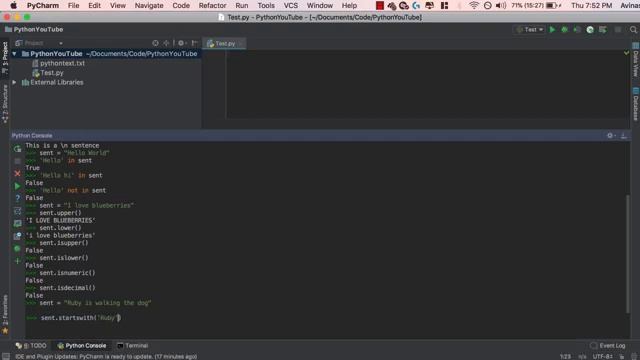Open the macOS Apple menu
This screenshot has width=640, height=360.
pos(13,5)
